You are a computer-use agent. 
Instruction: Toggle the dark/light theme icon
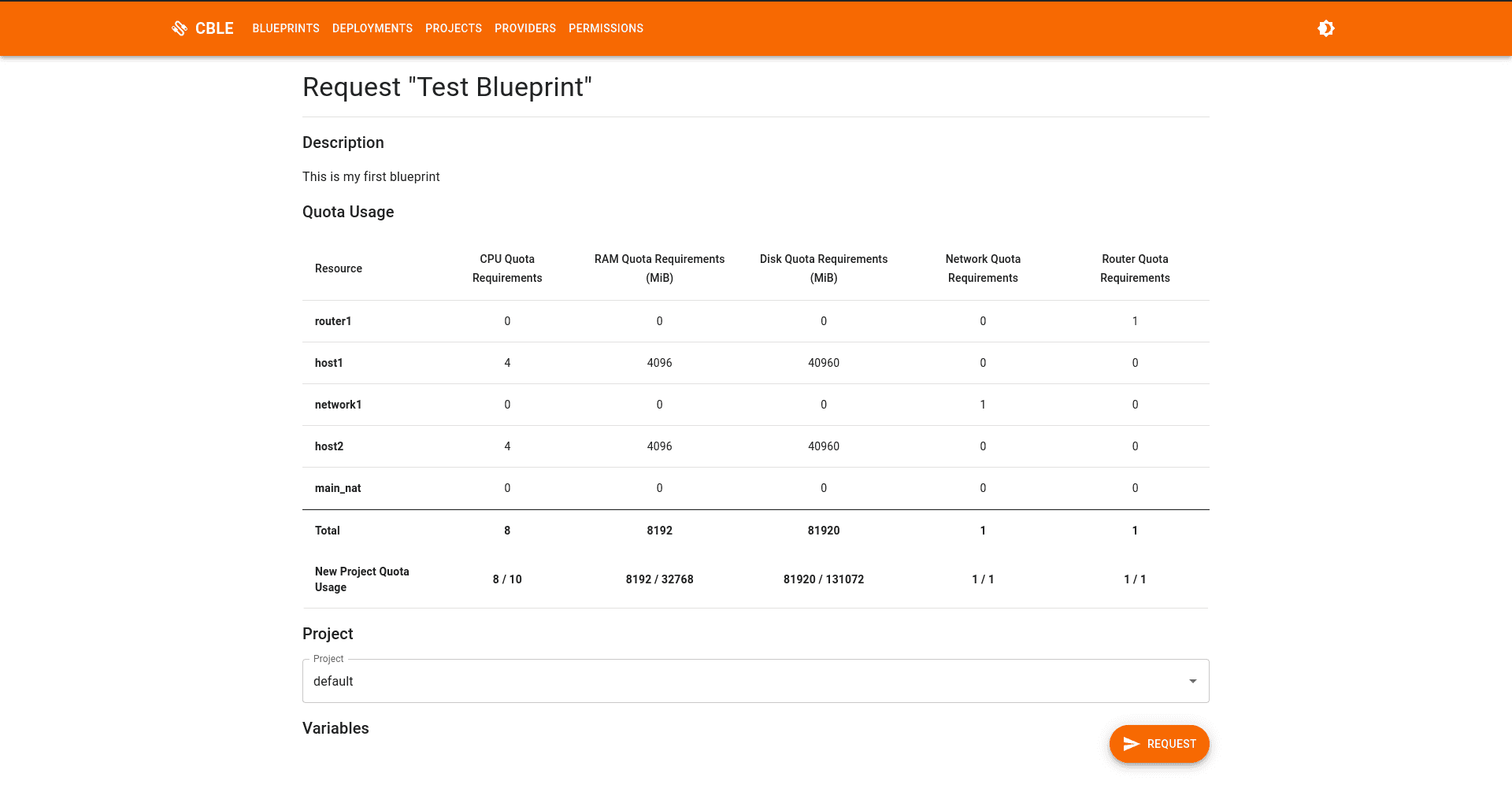[x=1326, y=28]
